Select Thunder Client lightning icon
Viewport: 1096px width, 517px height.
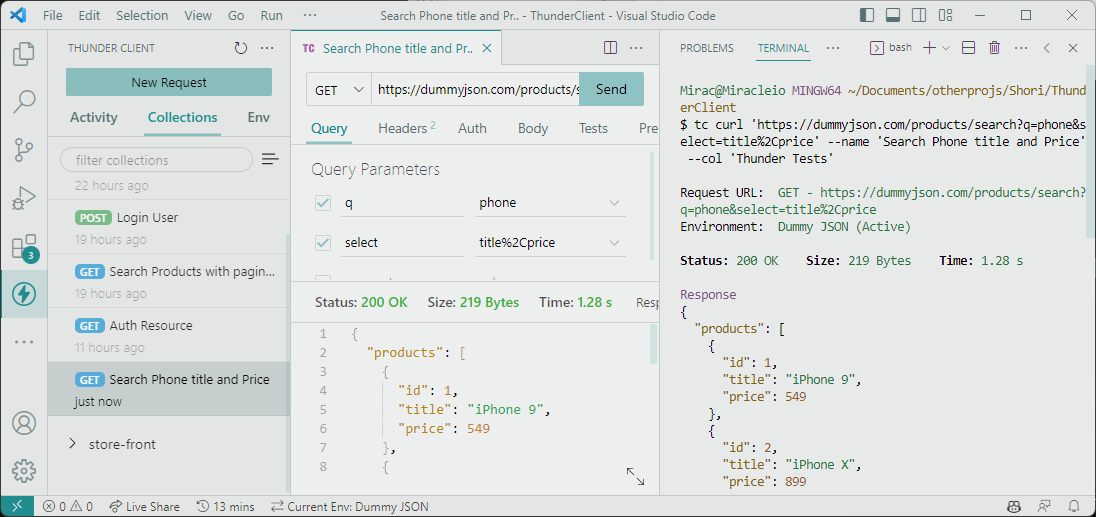coord(24,294)
